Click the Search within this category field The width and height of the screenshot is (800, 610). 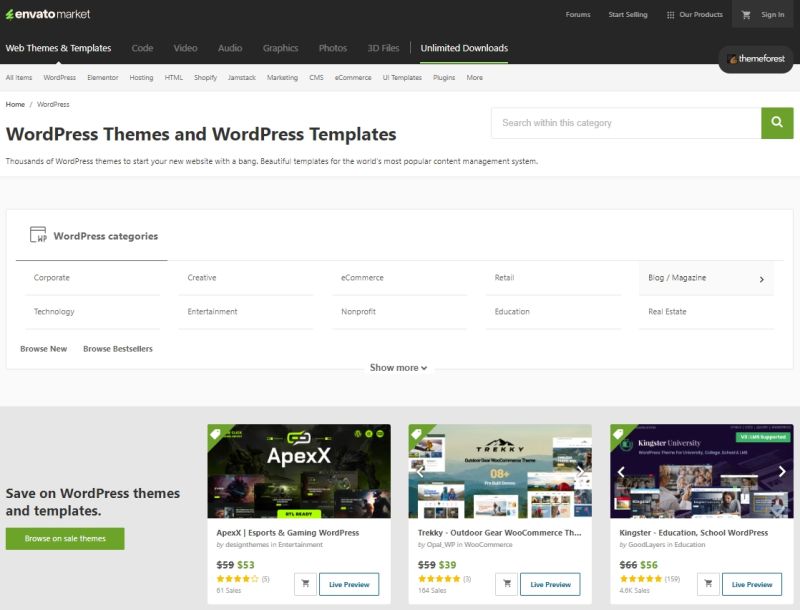pyautogui.click(x=625, y=123)
